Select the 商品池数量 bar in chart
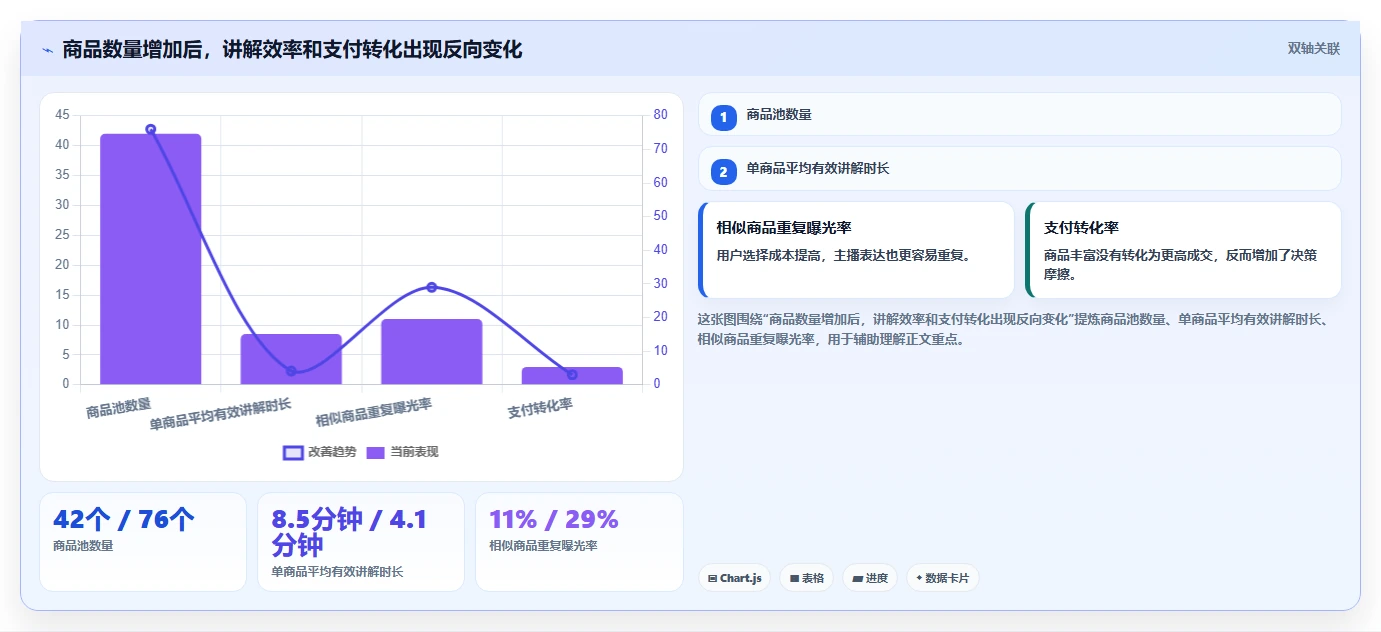The image size is (1381, 632). tap(151, 259)
